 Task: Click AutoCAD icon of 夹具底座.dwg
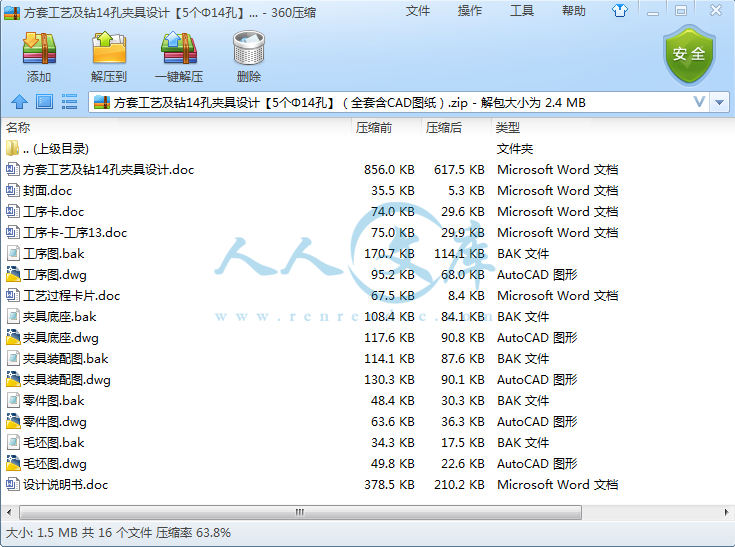(x=13, y=337)
